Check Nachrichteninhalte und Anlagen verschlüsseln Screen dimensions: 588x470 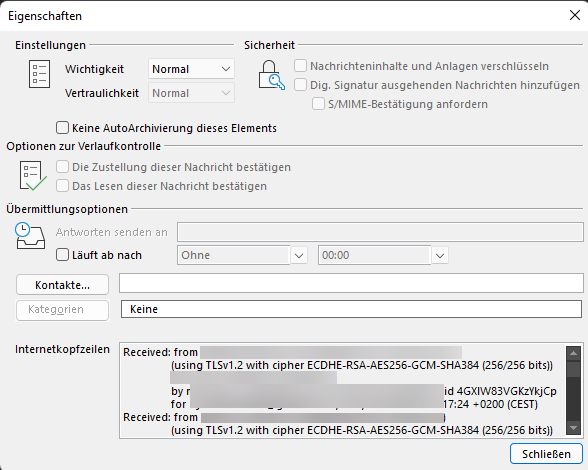(300, 66)
